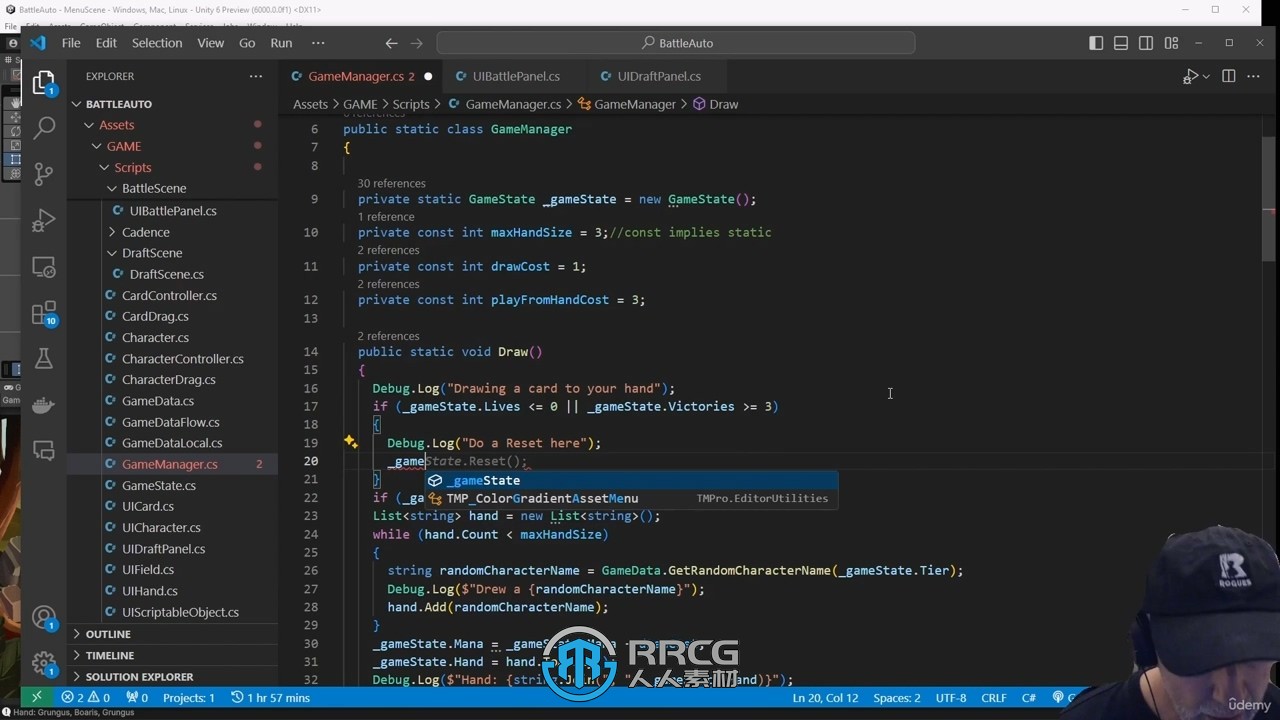Click UTF-8 encoding in status bar
This screenshot has height=720, width=1280.
point(950,697)
